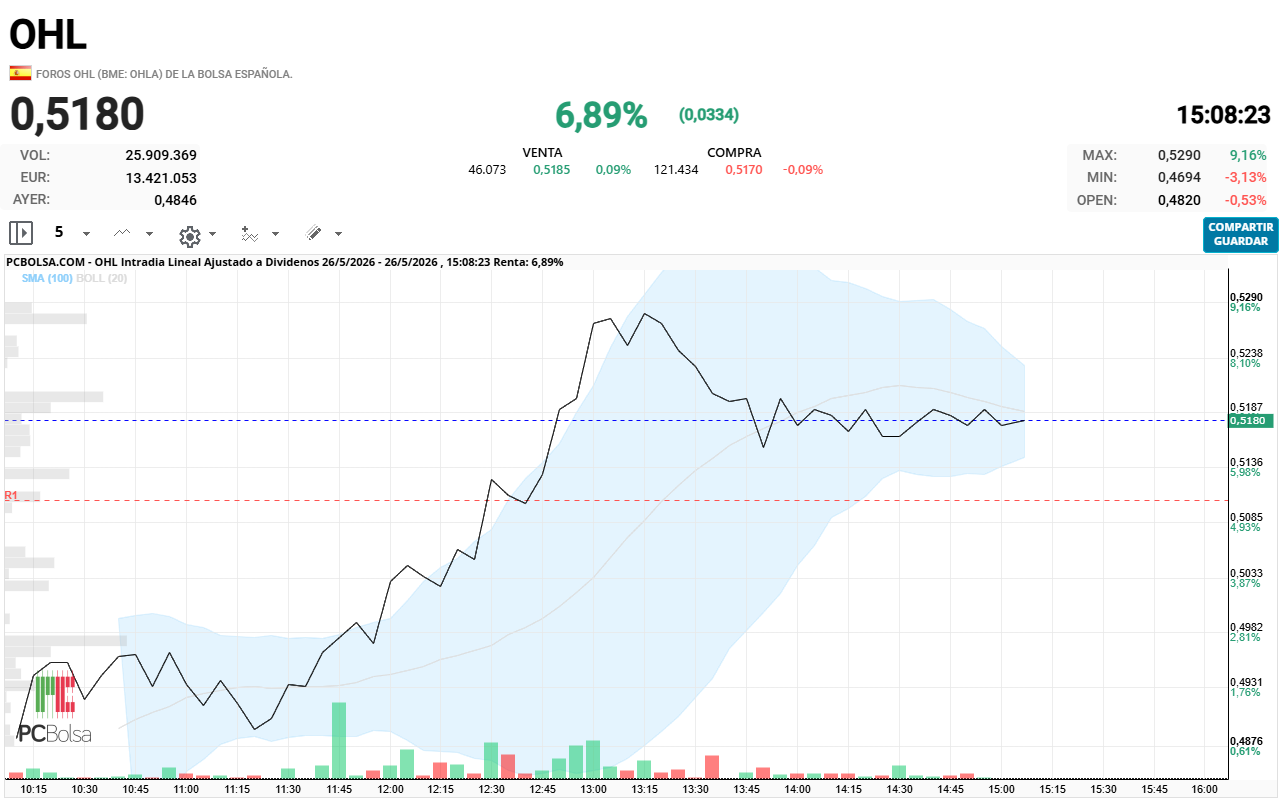The width and height of the screenshot is (1279, 798).
Task: Click the line chart type icon
Action: click(122, 233)
